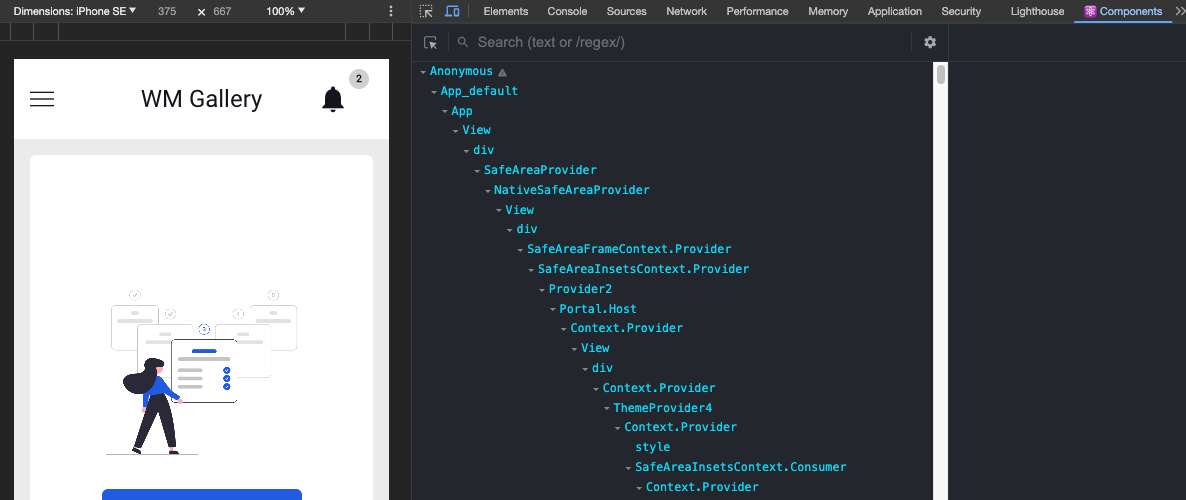1186x500 pixels.
Task: Click the notification bell icon
Action: point(333,99)
